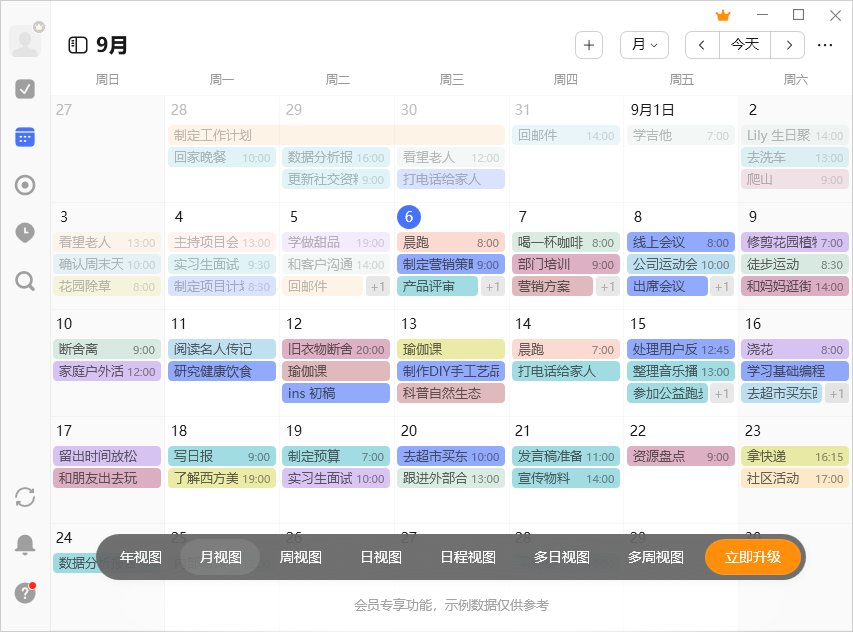Expand +1 more events on day 7
This screenshot has width=853, height=632.
608,287
